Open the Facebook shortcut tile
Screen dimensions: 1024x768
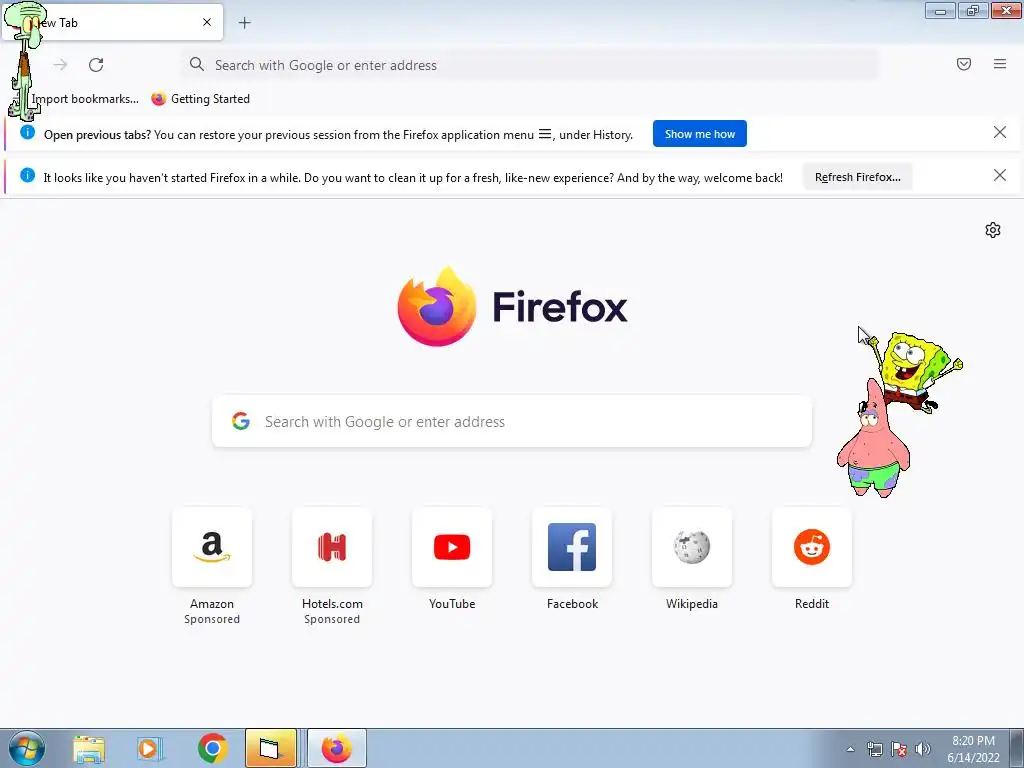[x=572, y=547]
